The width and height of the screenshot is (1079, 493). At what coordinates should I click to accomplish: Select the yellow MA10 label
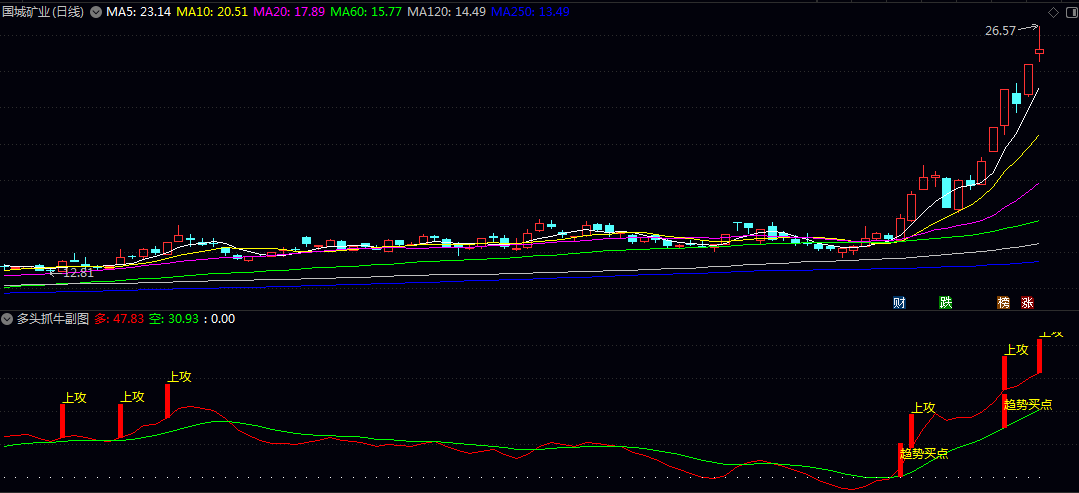tap(212, 12)
